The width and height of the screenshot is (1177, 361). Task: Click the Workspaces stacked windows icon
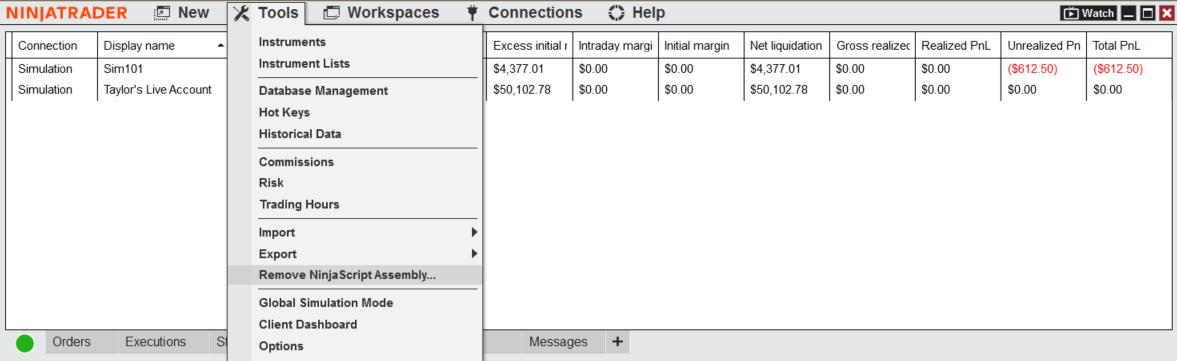(x=332, y=13)
